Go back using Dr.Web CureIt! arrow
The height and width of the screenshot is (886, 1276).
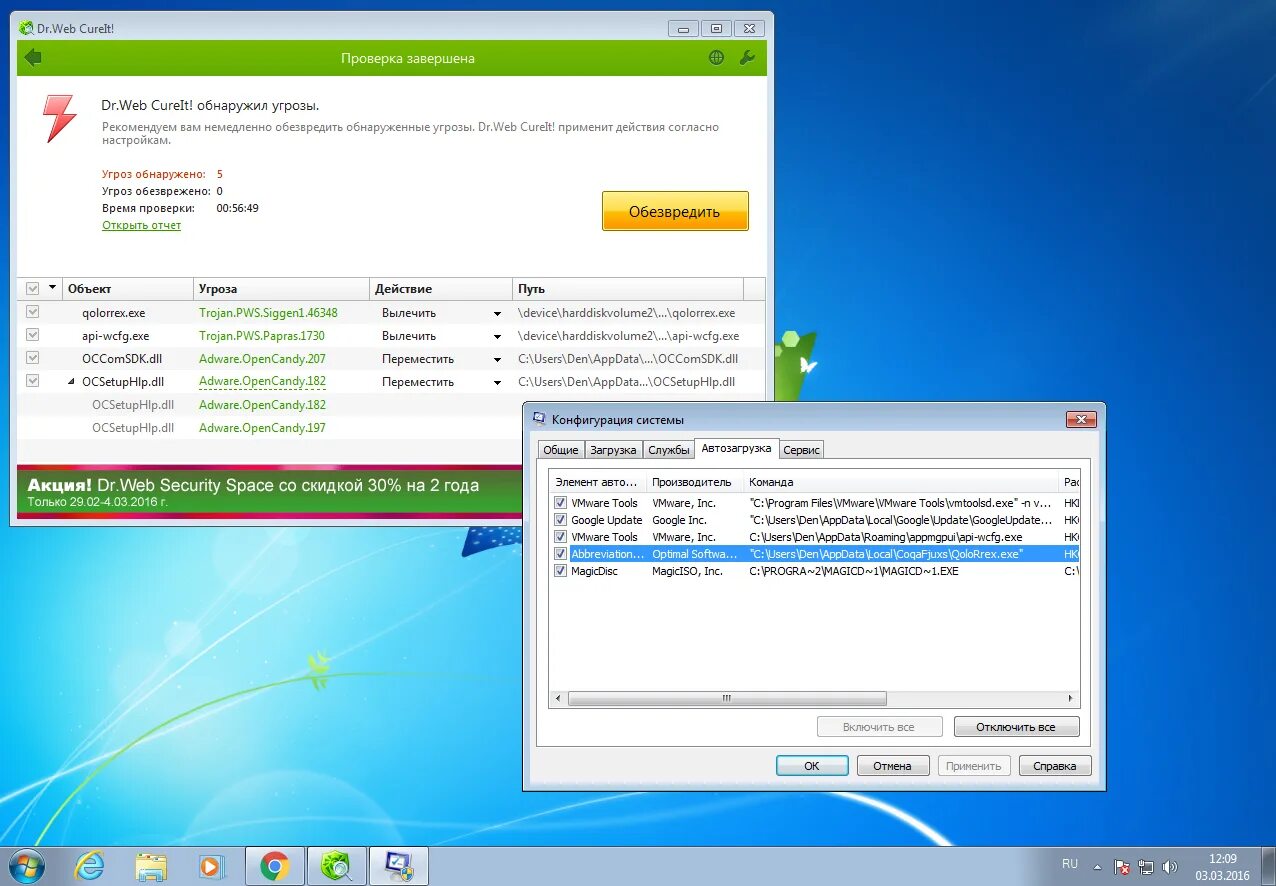pos(33,58)
